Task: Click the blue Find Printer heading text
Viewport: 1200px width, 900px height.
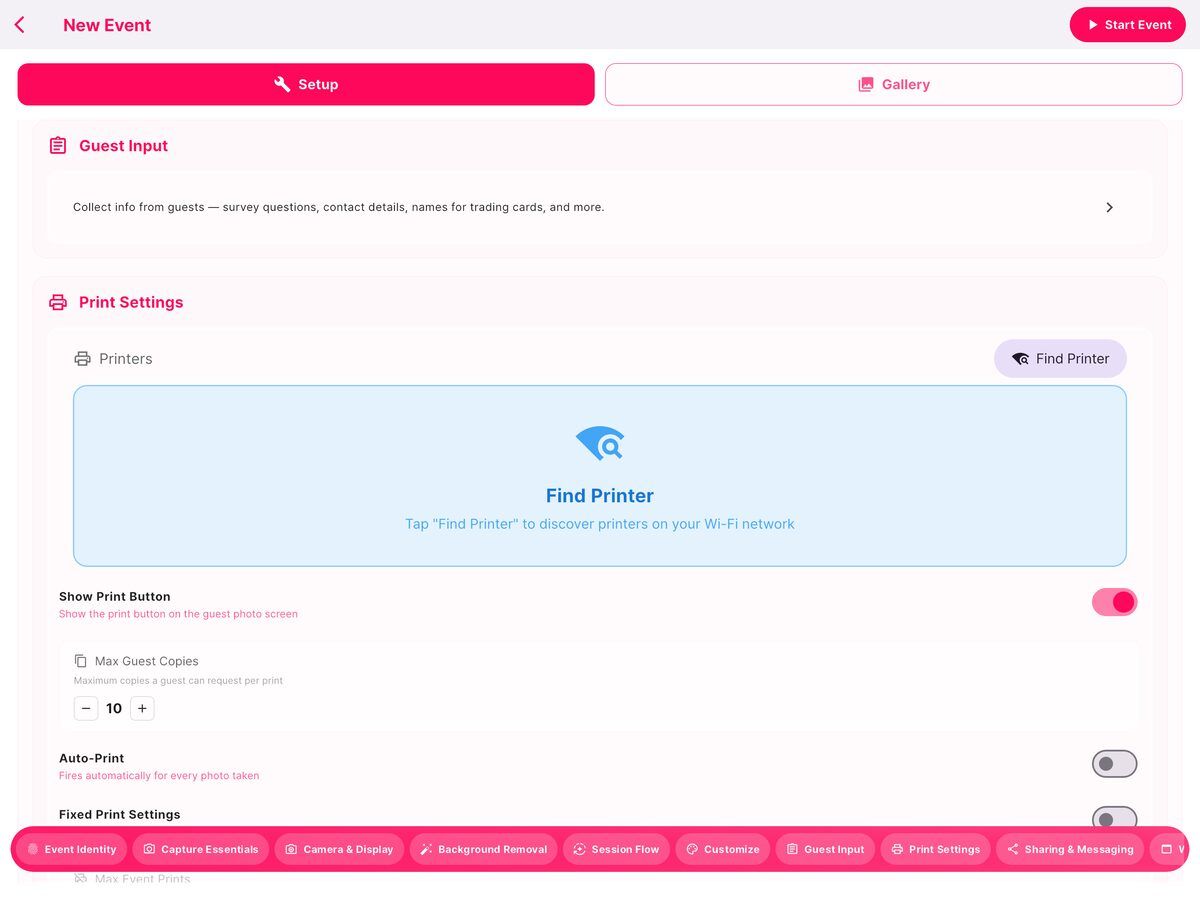Action: 600,496
